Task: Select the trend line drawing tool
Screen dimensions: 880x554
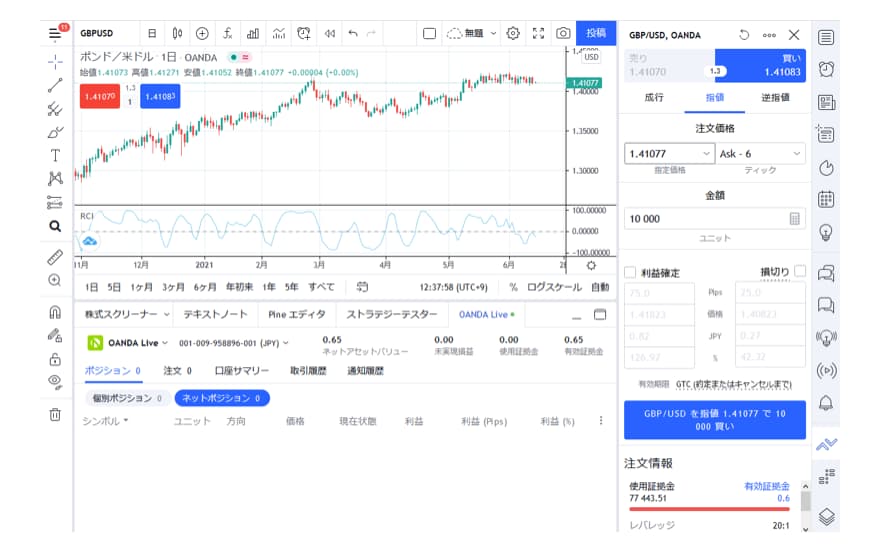Action: coord(55,85)
